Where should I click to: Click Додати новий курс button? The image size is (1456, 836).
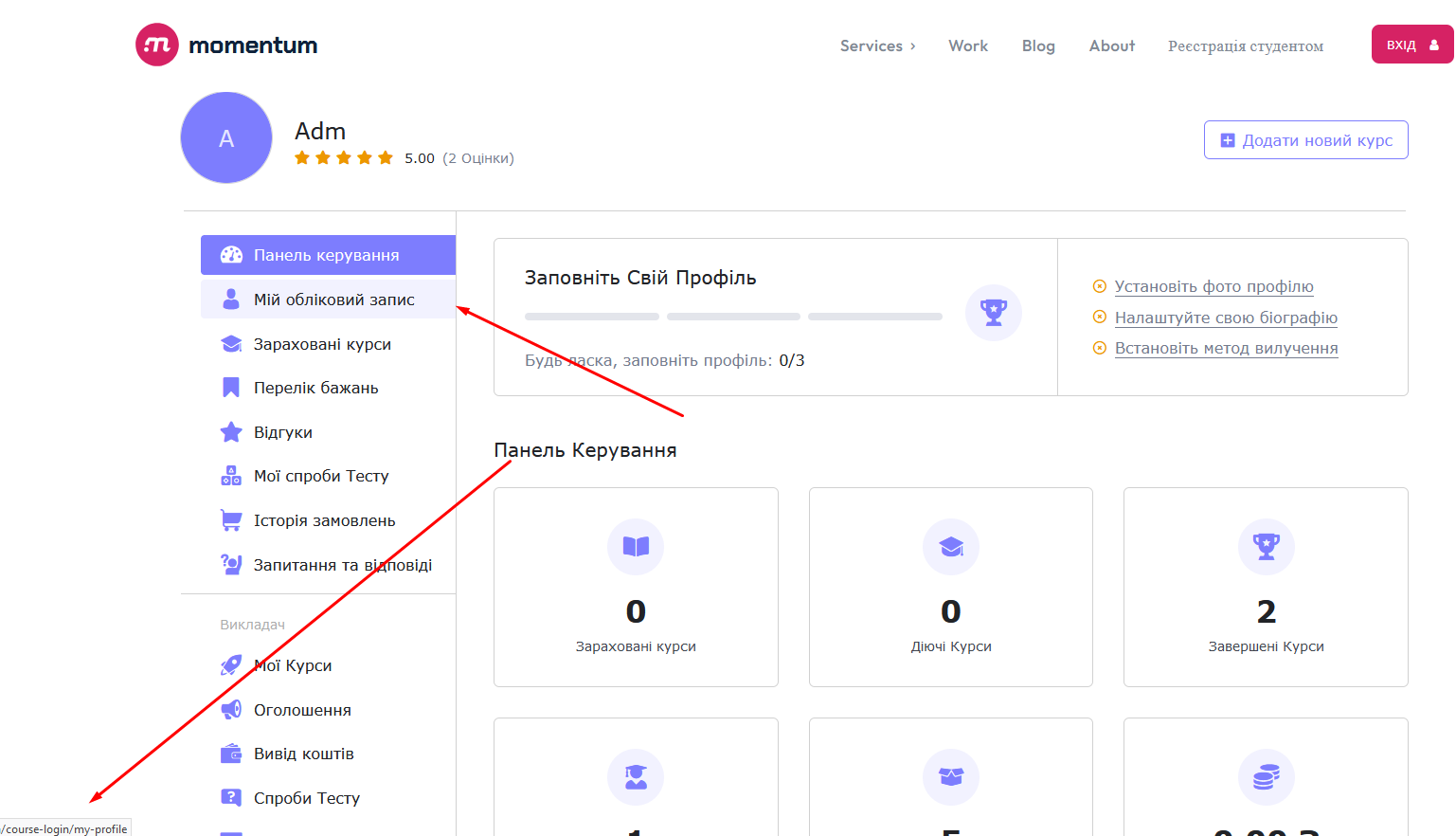coord(1306,140)
